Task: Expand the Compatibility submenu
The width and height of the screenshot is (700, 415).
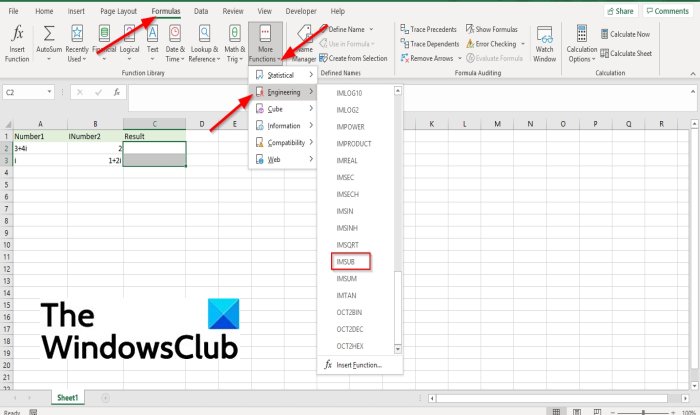Action: (283, 143)
